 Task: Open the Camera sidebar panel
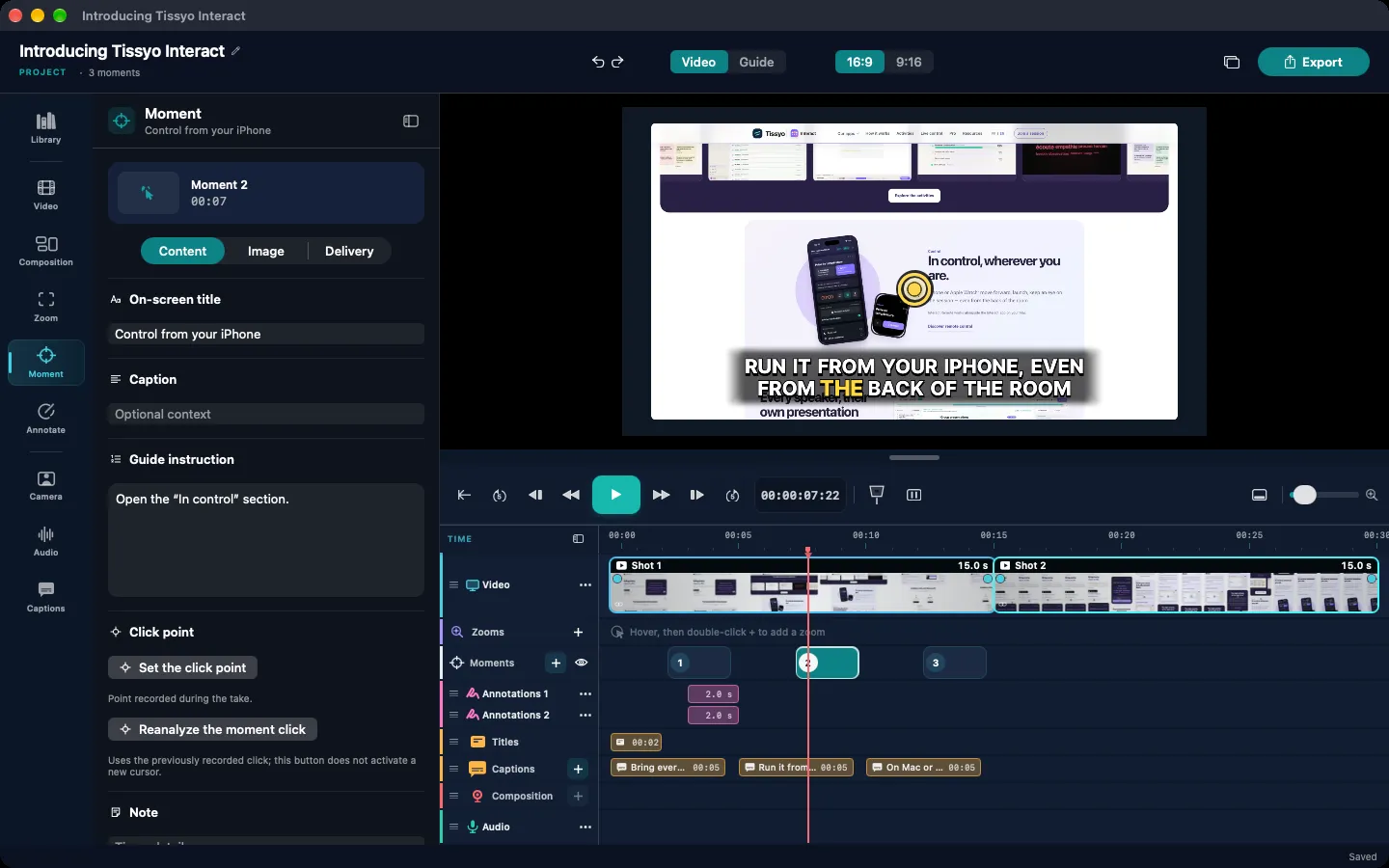pyautogui.click(x=45, y=484)
